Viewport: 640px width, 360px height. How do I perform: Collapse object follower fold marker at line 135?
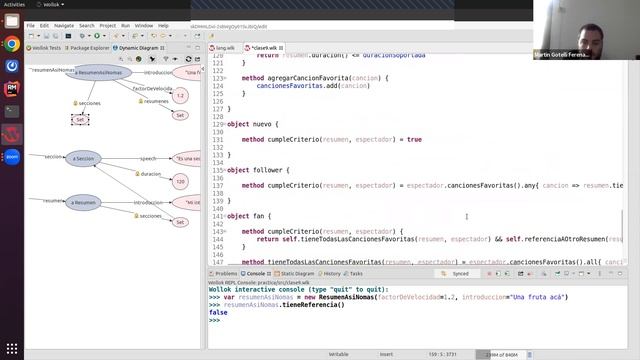point(225,170)
